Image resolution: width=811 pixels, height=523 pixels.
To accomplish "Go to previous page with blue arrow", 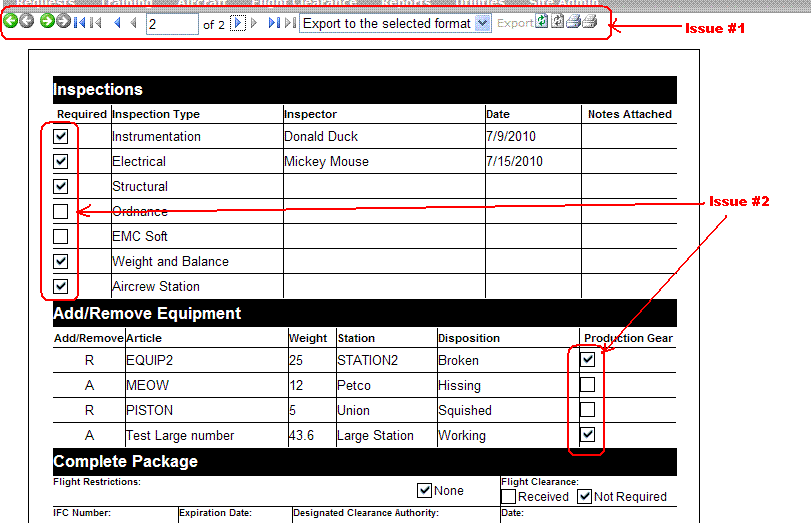I will click(118, 23).
